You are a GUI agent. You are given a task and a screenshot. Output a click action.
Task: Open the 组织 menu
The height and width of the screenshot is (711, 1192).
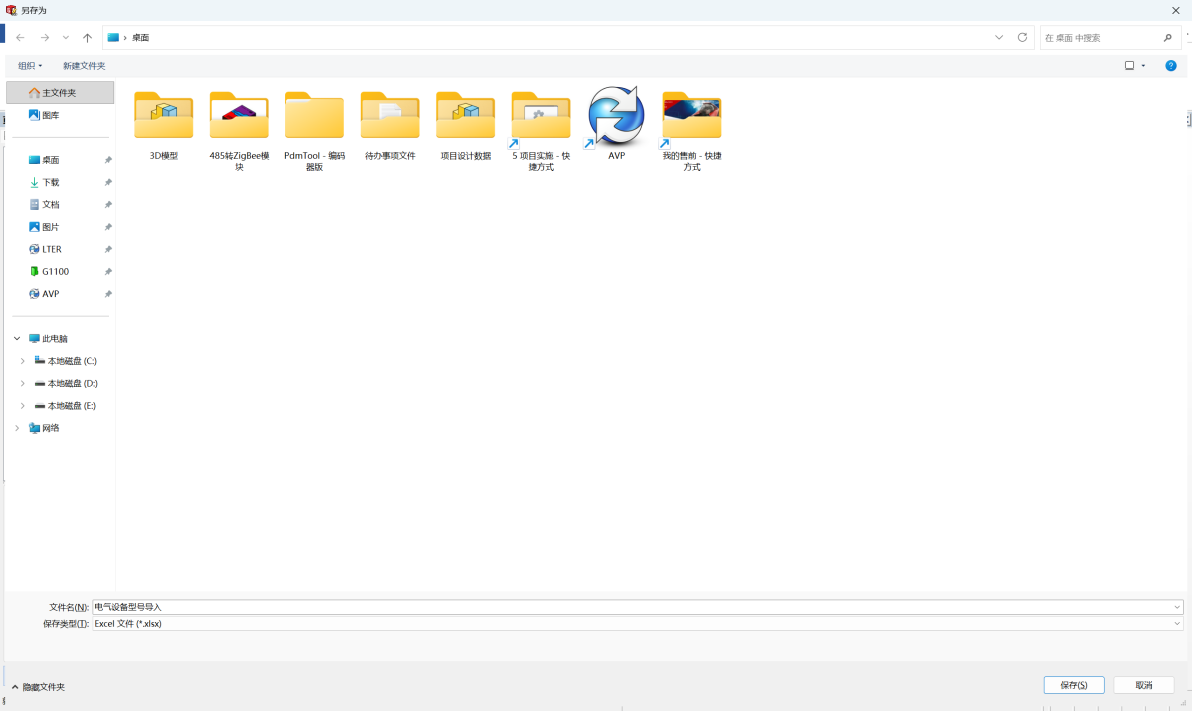tap(30, 66)
